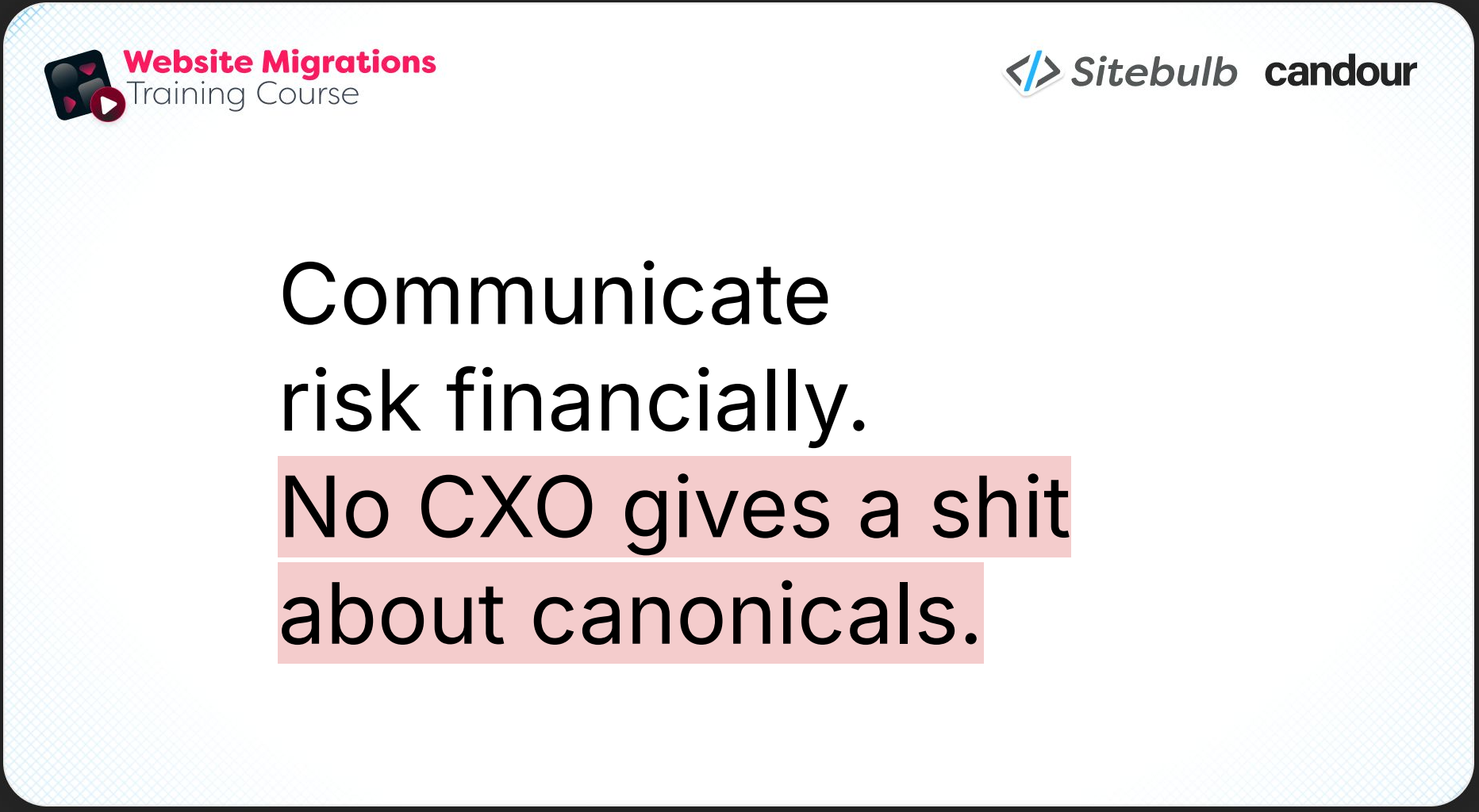Click the word "Course" in the header
This screenshot has width=1479, height=812.
pyautogui.click(x=307, y=94)
